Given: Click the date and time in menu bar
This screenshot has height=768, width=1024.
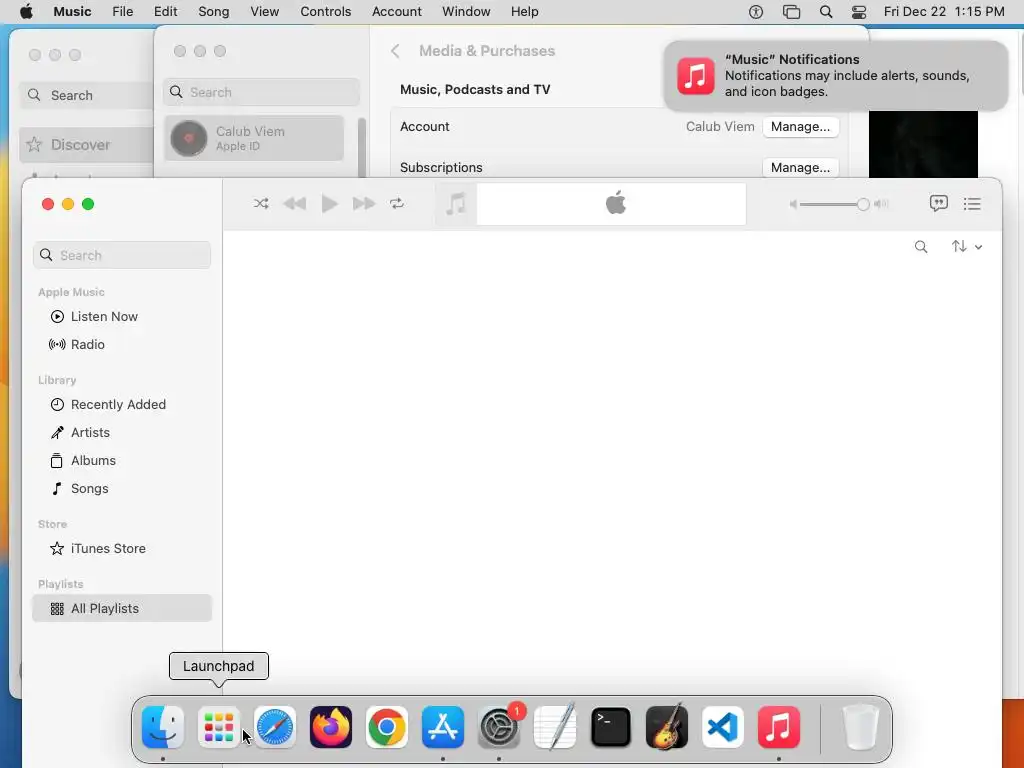Looking at the screenshot, I should [944, 12].
